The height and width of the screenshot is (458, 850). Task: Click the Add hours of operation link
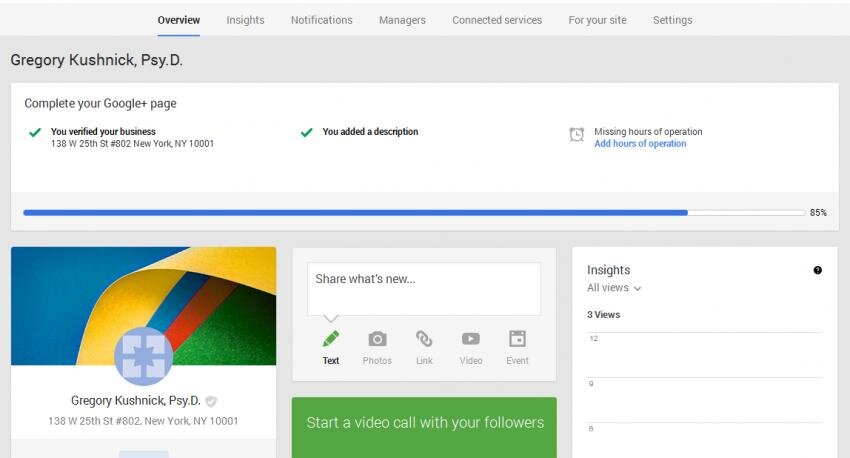pos(640,144)
